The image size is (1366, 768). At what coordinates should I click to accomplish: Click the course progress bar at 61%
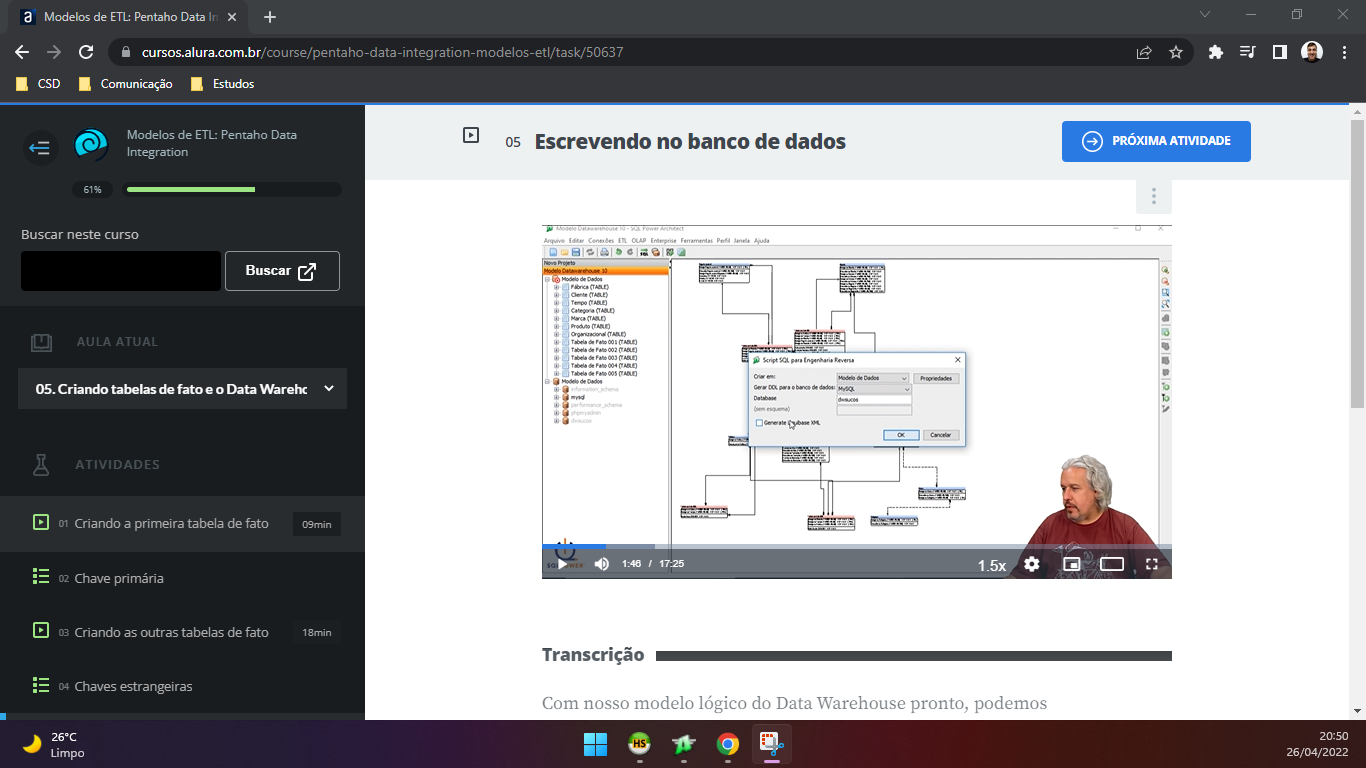[232, 189]
